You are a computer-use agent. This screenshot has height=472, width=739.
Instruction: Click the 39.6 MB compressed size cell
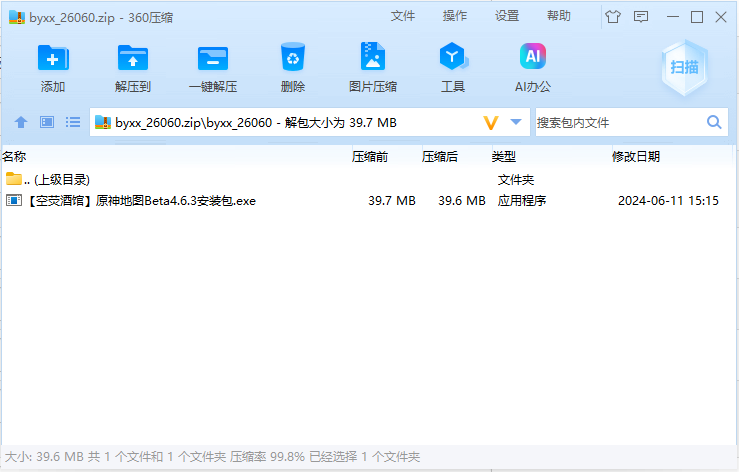pos(462,201)
